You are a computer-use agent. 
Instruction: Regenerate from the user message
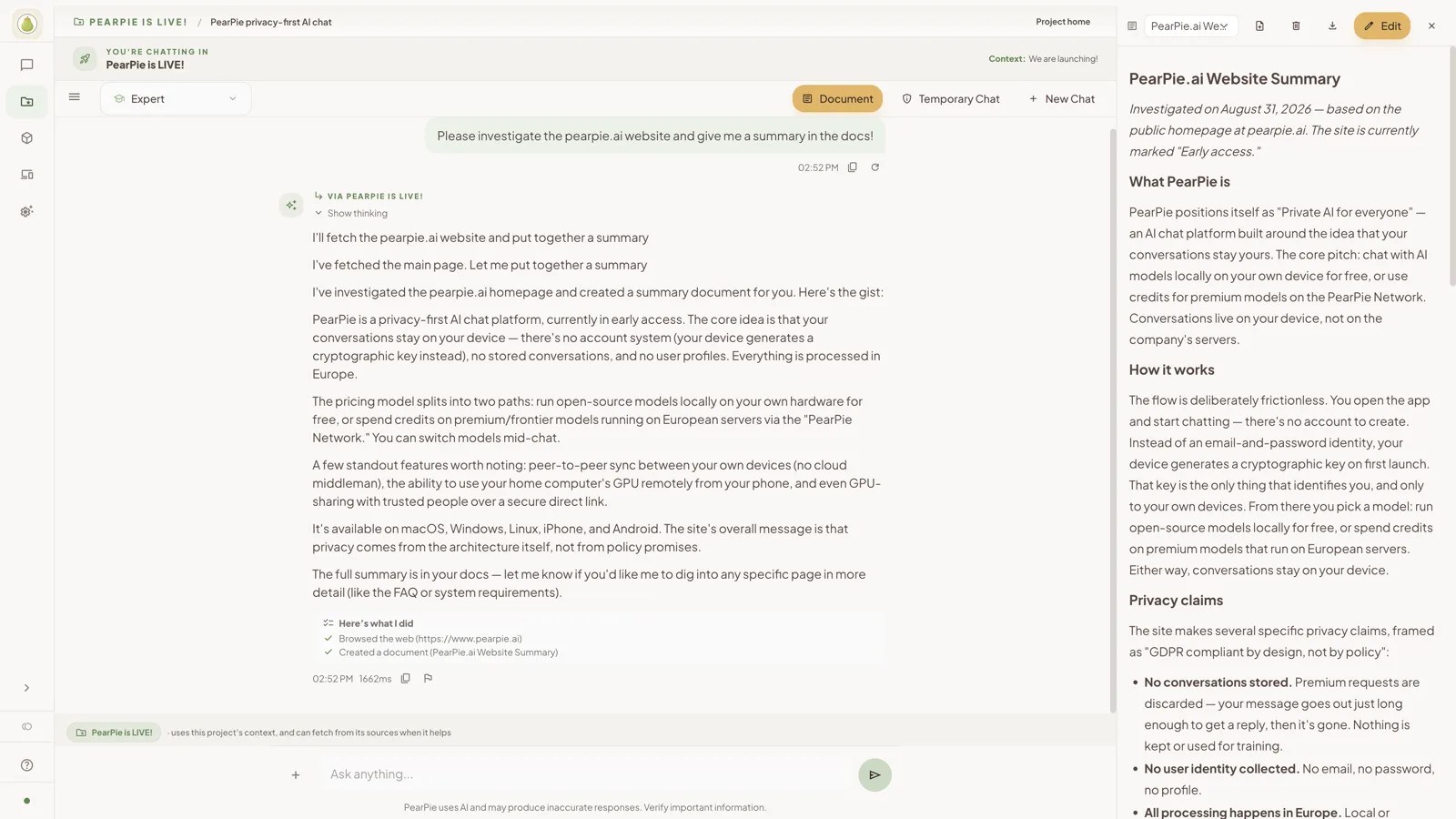point(875,167)
